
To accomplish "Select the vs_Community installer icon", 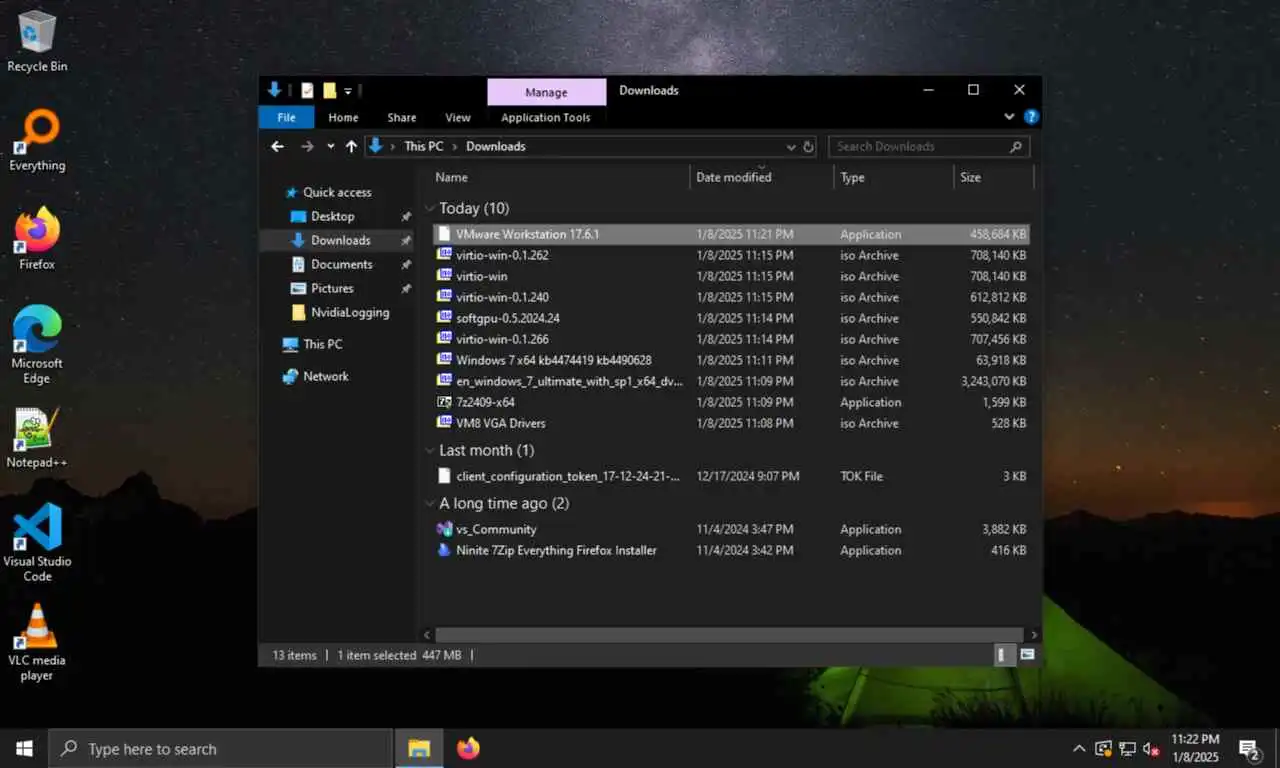I will [x=445, y=529].
